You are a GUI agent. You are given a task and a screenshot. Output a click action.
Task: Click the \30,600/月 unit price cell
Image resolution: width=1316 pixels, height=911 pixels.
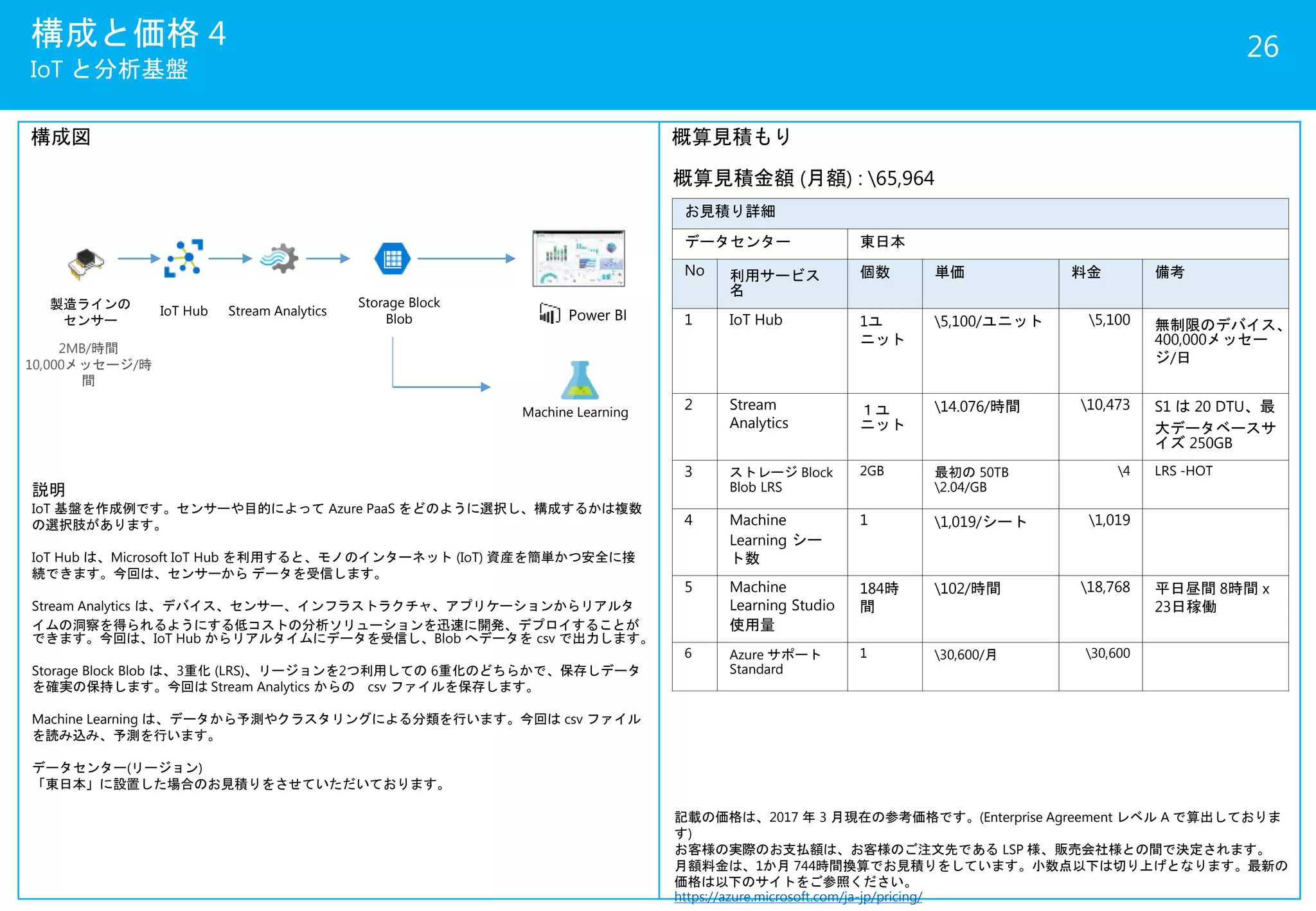pyautogui.click(x=990, y=667)
